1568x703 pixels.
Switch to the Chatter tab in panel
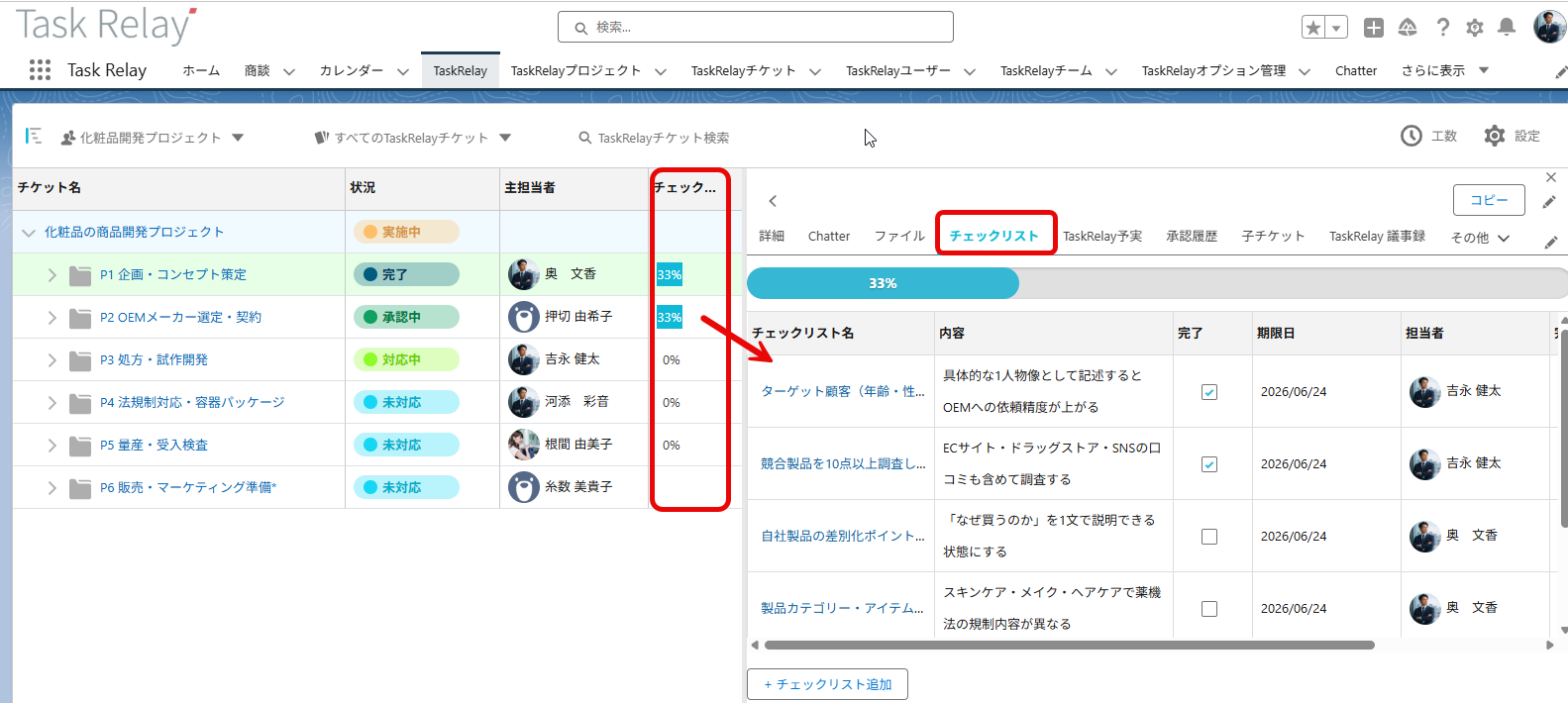[x=829, y=236]
